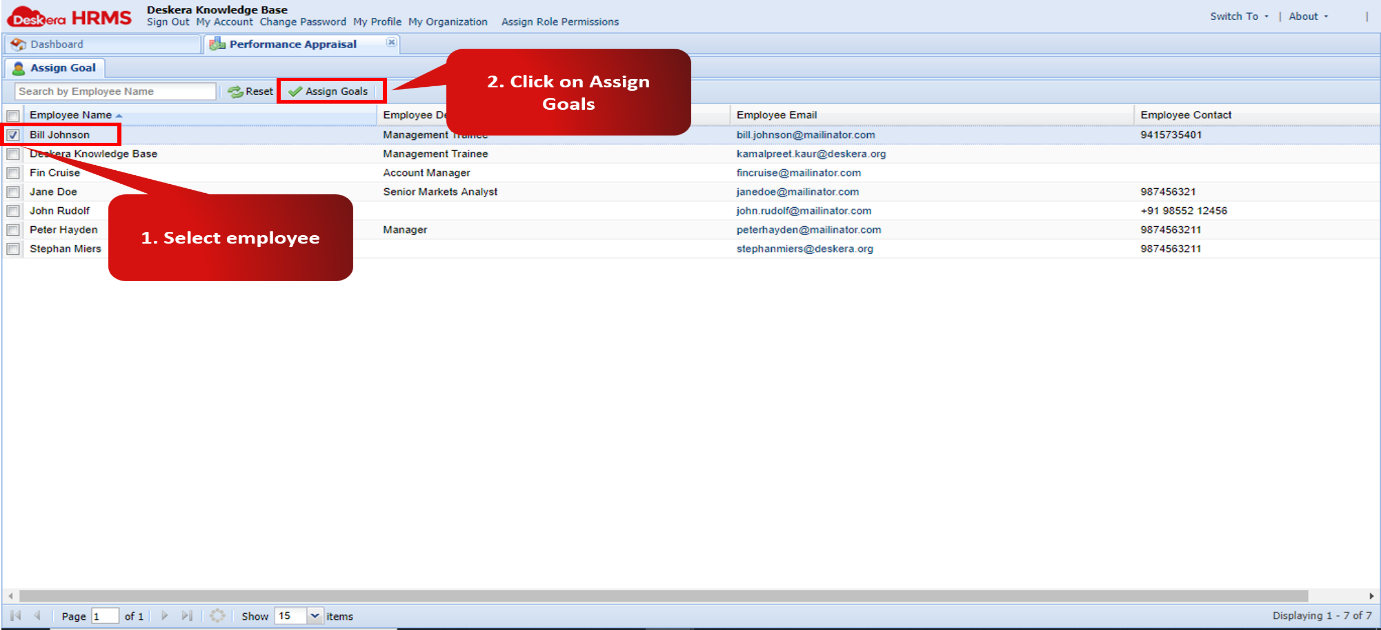The width and height of the screenshot is (1381, 630).
Task: Switch to the Dashboard tab
Action: click(x=57, y=44)
